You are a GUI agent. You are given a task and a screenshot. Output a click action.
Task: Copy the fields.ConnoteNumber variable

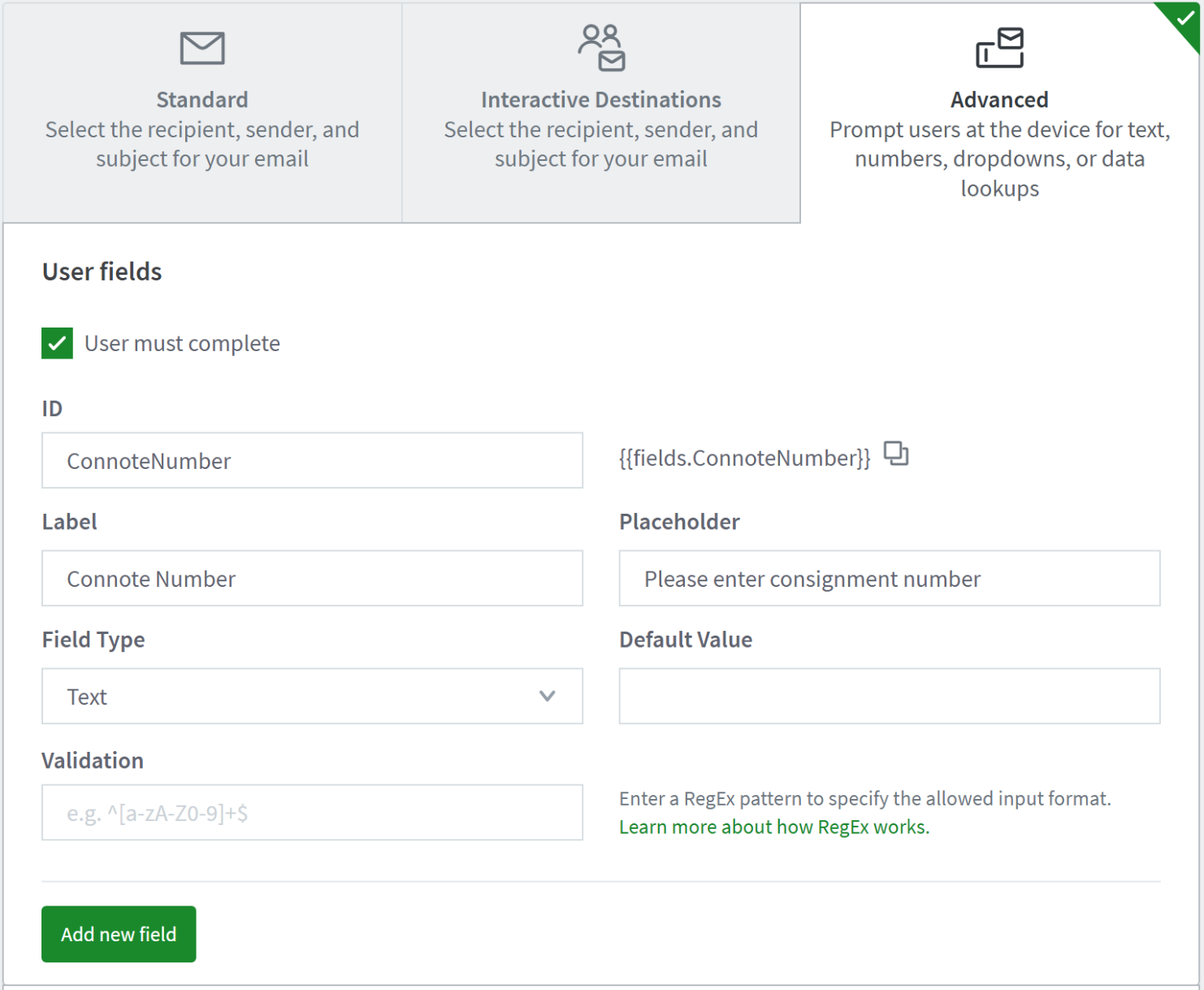[x=896, y=454]
